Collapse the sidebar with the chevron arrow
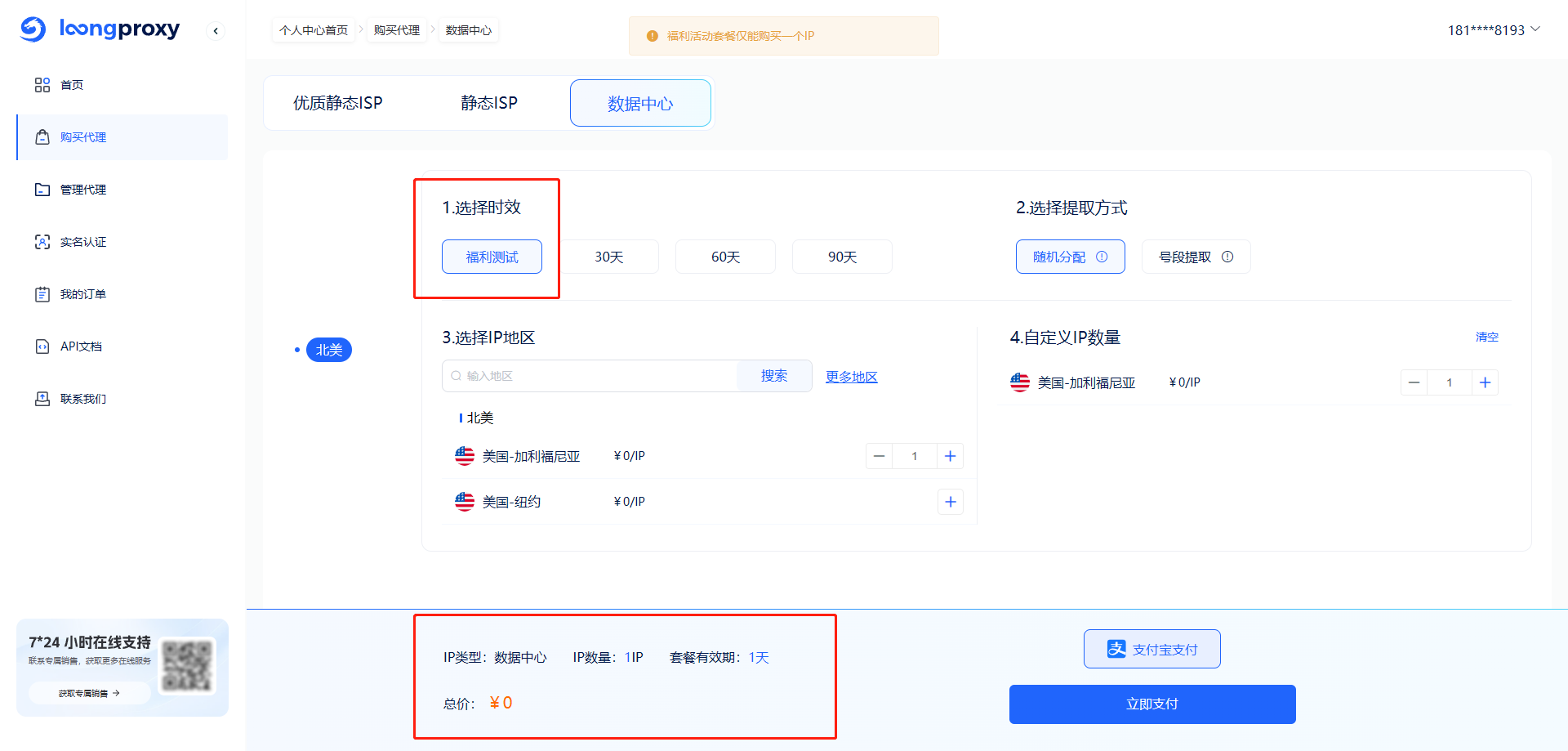The width and height of the screenshot is (1568, 751). click(x=215, y=29)
